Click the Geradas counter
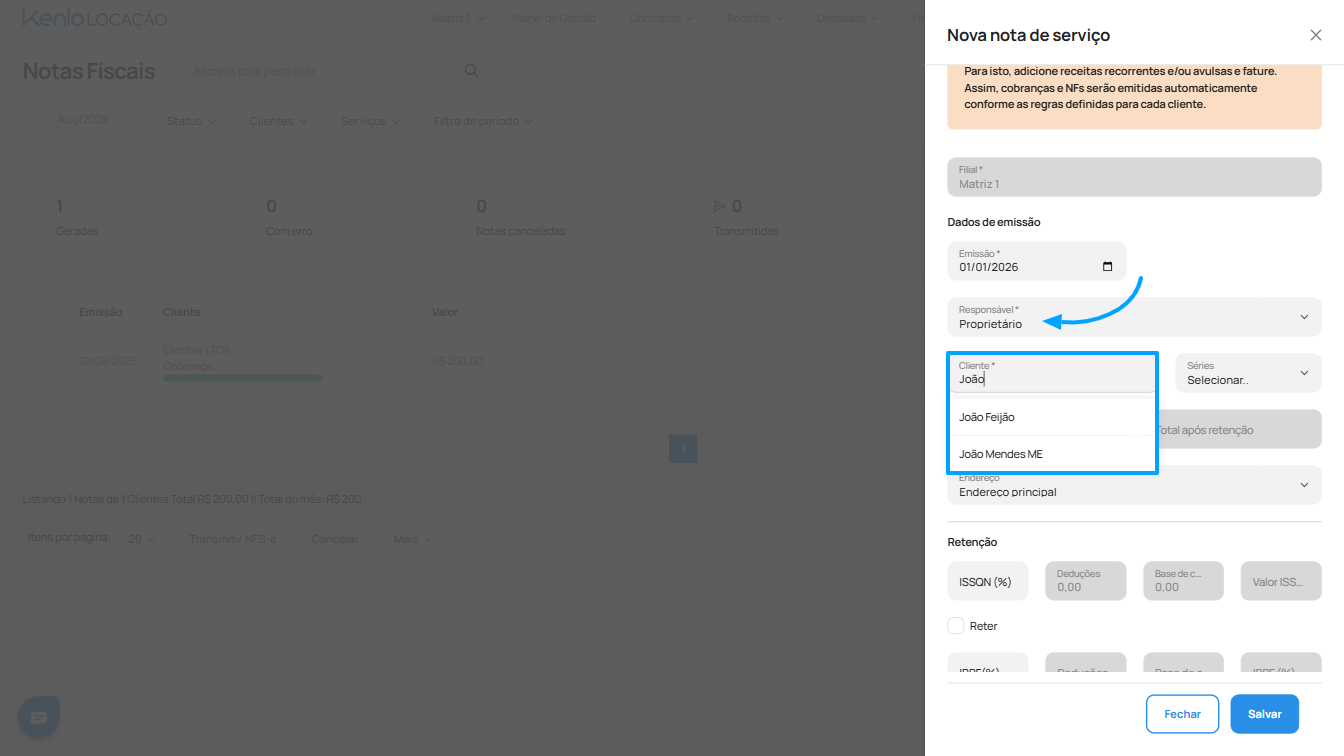 tap(77, 218)
